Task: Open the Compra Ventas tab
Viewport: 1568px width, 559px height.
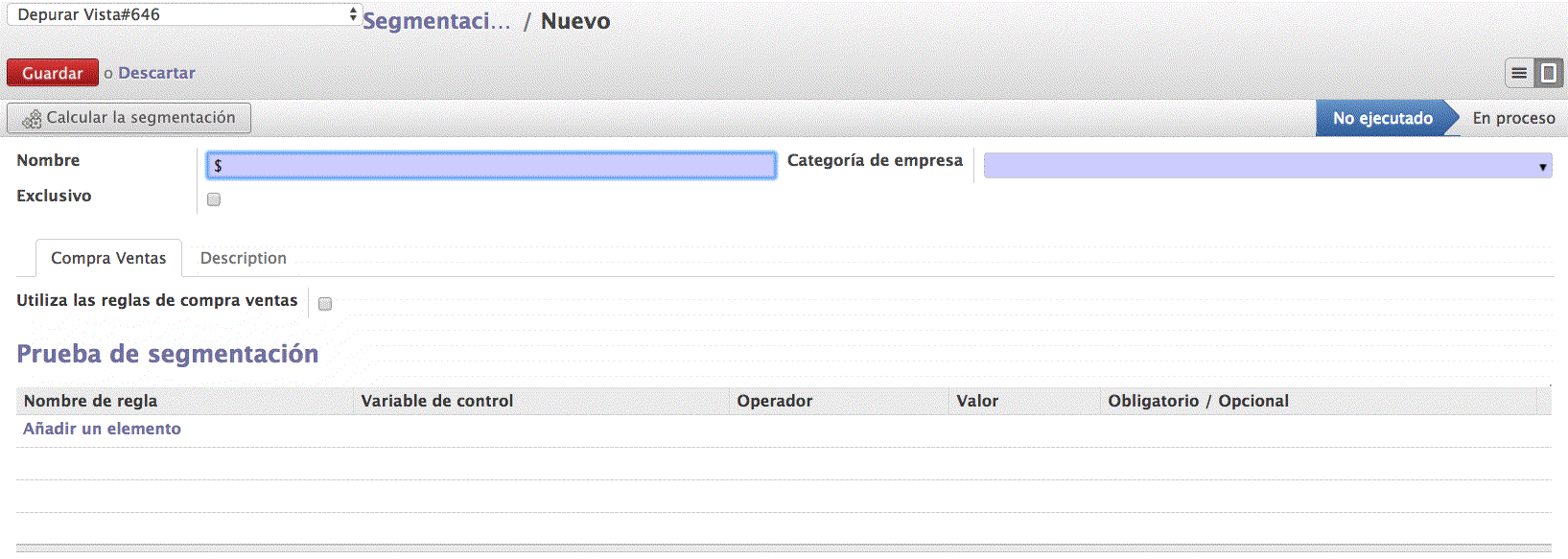Action: click(108, 258)
